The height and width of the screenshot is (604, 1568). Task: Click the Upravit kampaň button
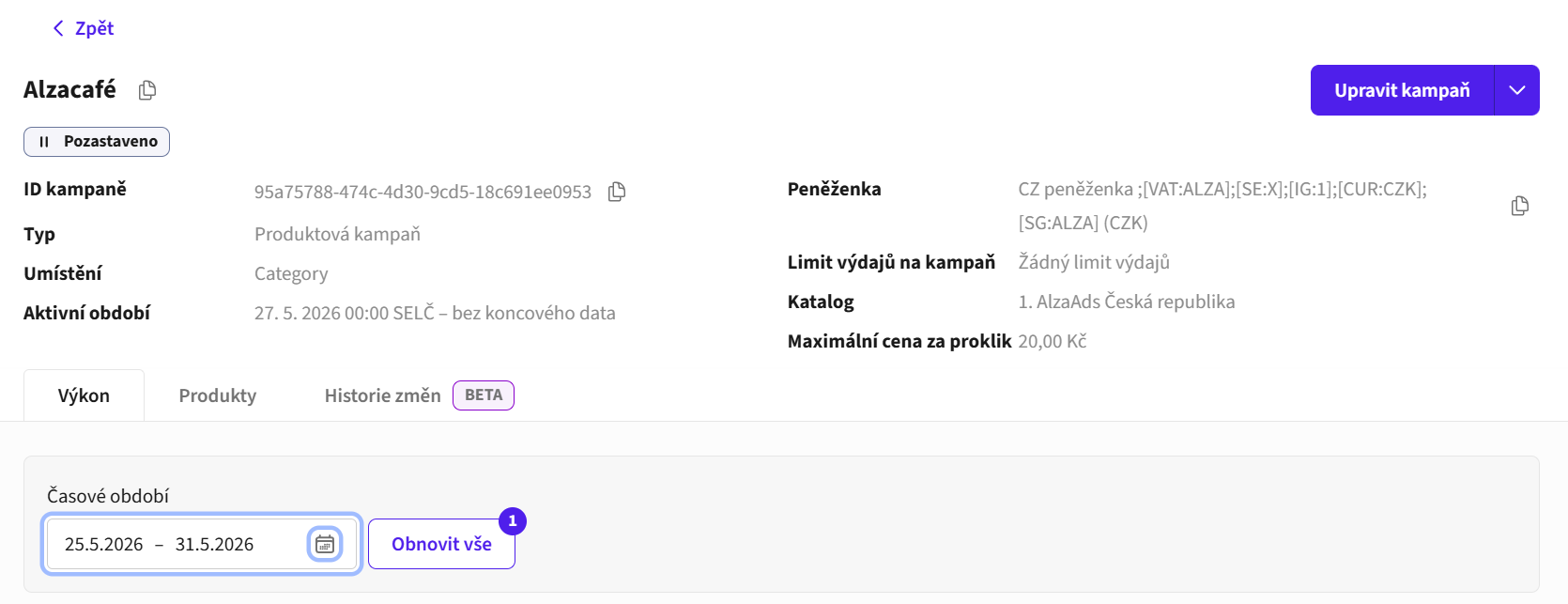(x=1402, y=90)
